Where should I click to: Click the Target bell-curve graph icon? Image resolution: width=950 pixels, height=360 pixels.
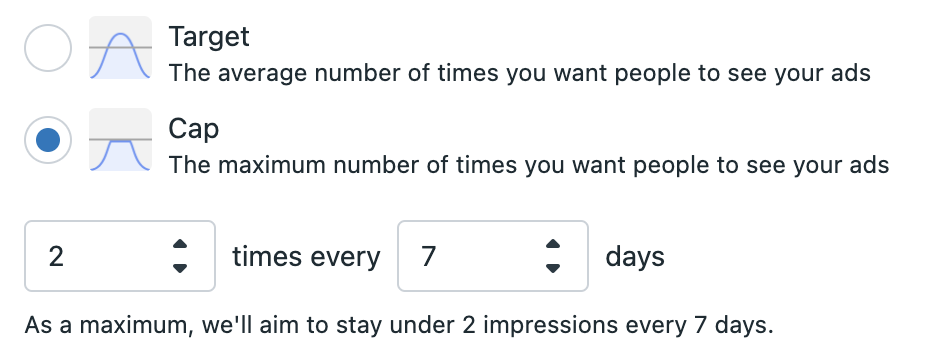(x=120, y=48)
